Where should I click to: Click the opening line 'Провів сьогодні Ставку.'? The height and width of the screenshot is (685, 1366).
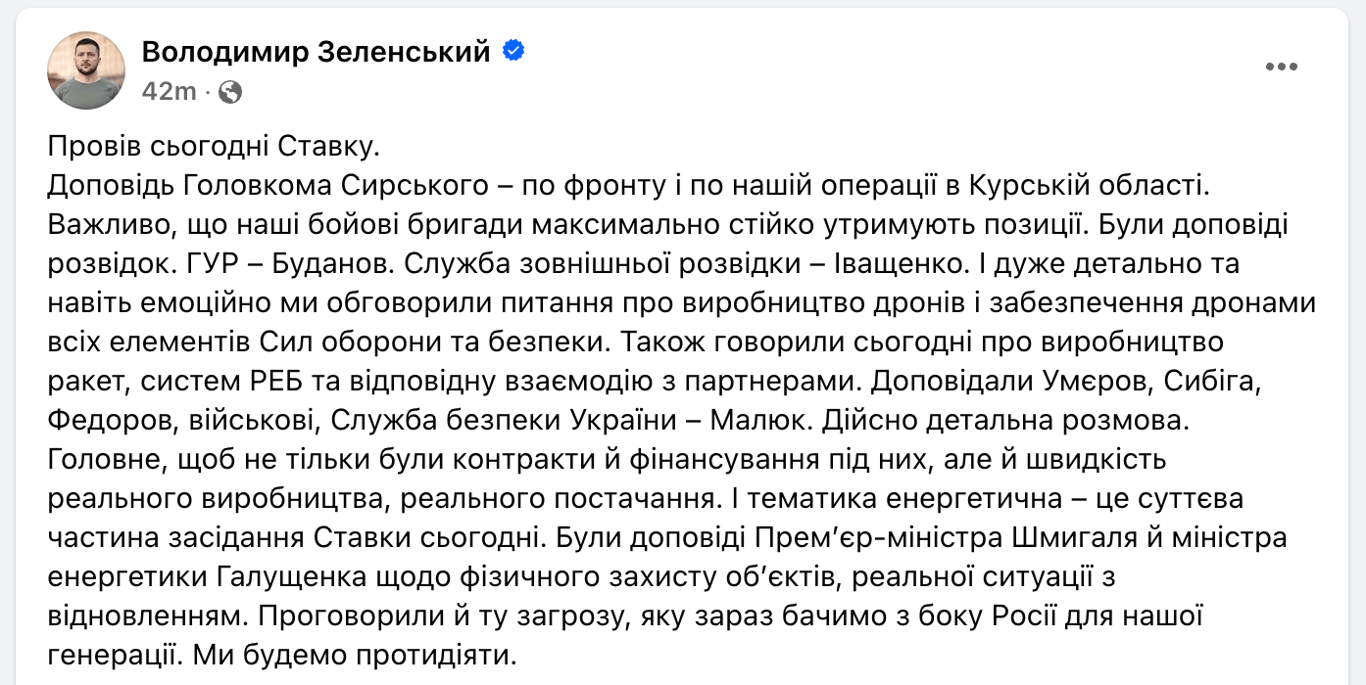pos(215,147)
